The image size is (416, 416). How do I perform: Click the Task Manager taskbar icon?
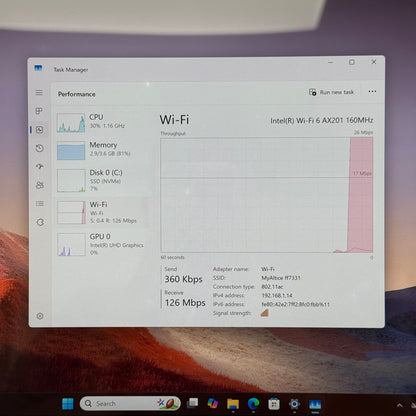click(315, 404)
